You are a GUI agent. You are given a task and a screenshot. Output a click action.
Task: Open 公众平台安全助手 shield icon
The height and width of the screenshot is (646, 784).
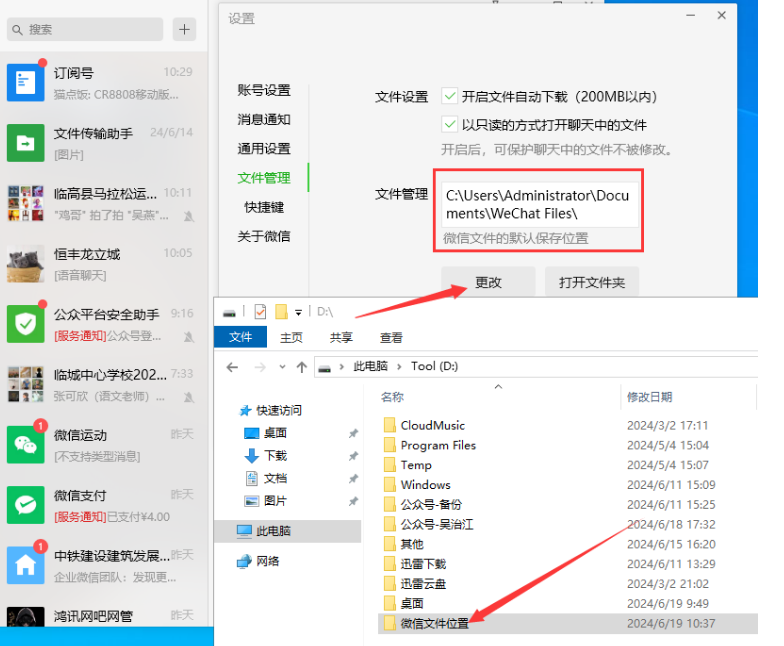pyautogui.click(x=26, y=324)
